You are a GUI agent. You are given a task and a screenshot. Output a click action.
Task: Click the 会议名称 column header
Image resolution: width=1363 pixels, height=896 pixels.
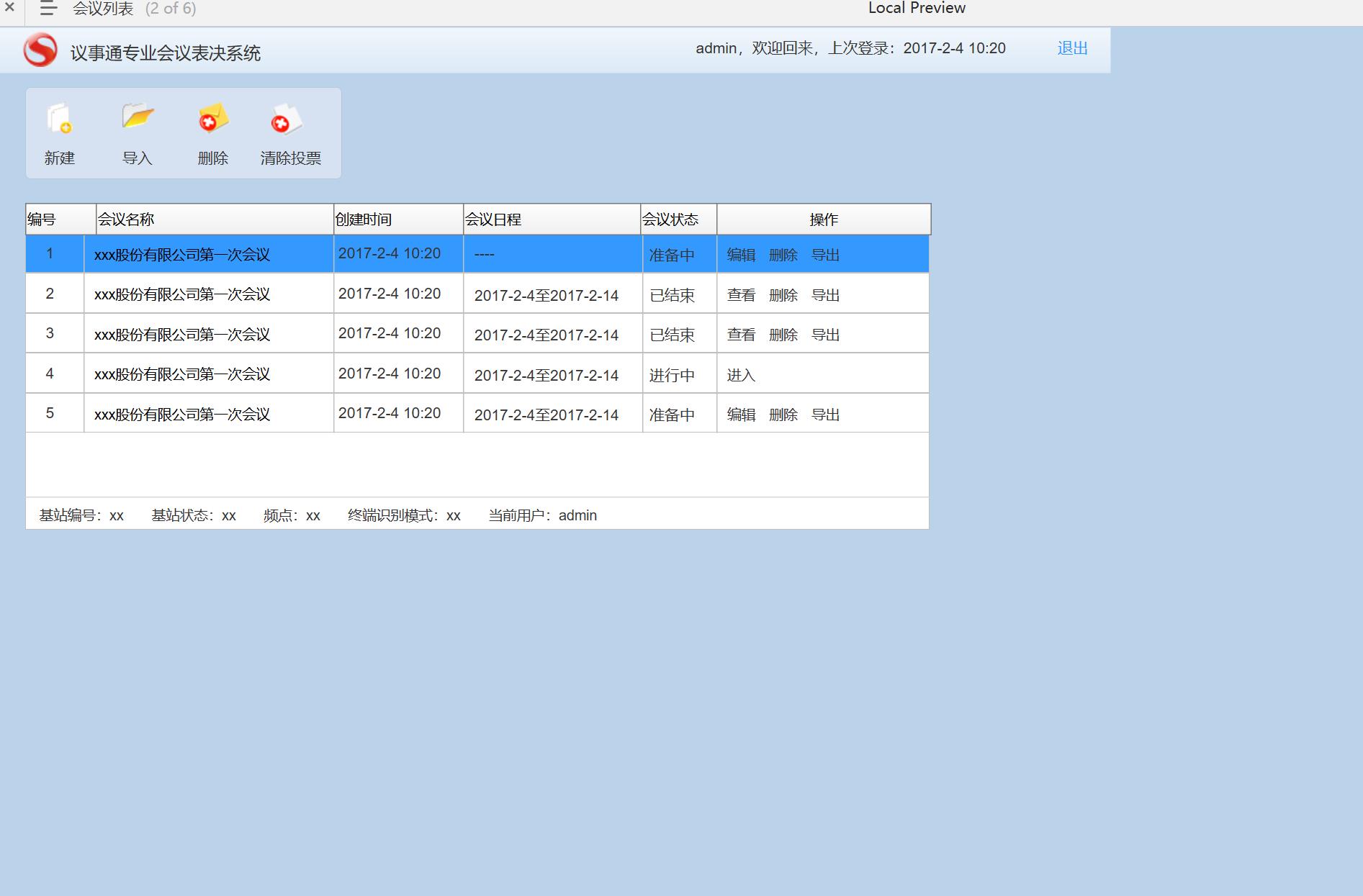pyautogui.click(x=215, y=220)
